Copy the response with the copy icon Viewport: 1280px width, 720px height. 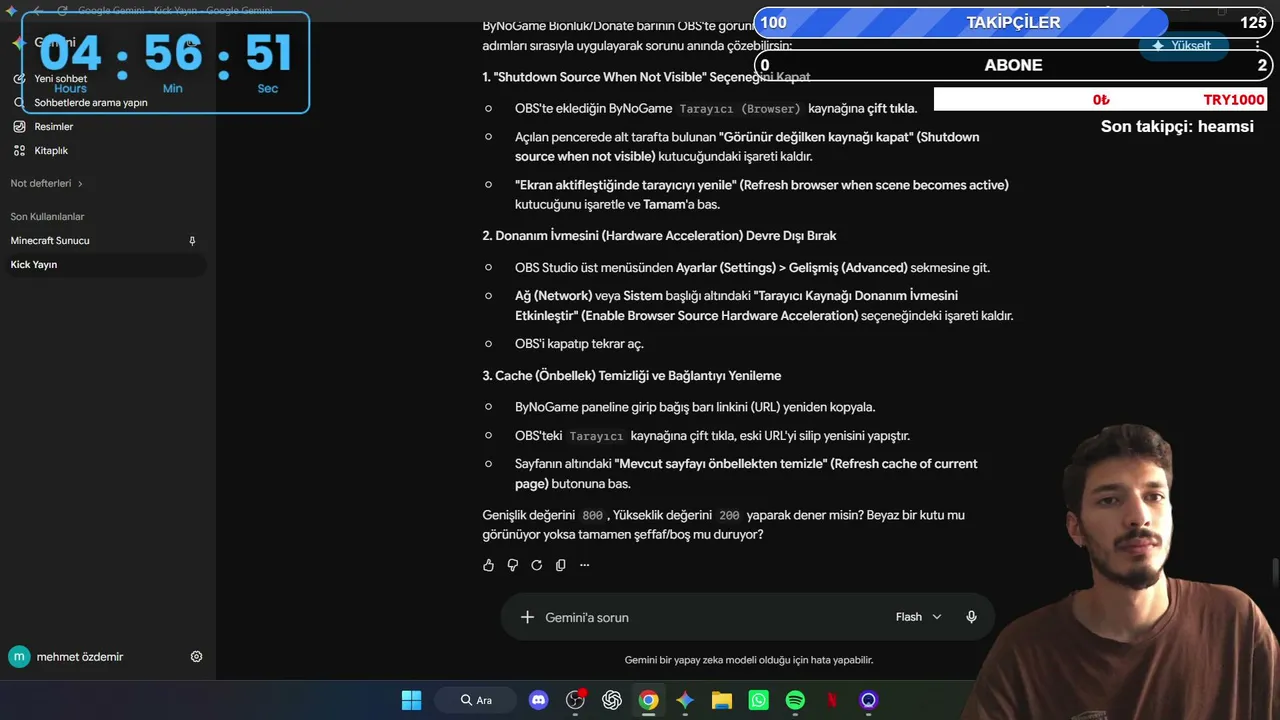(561, 565)
